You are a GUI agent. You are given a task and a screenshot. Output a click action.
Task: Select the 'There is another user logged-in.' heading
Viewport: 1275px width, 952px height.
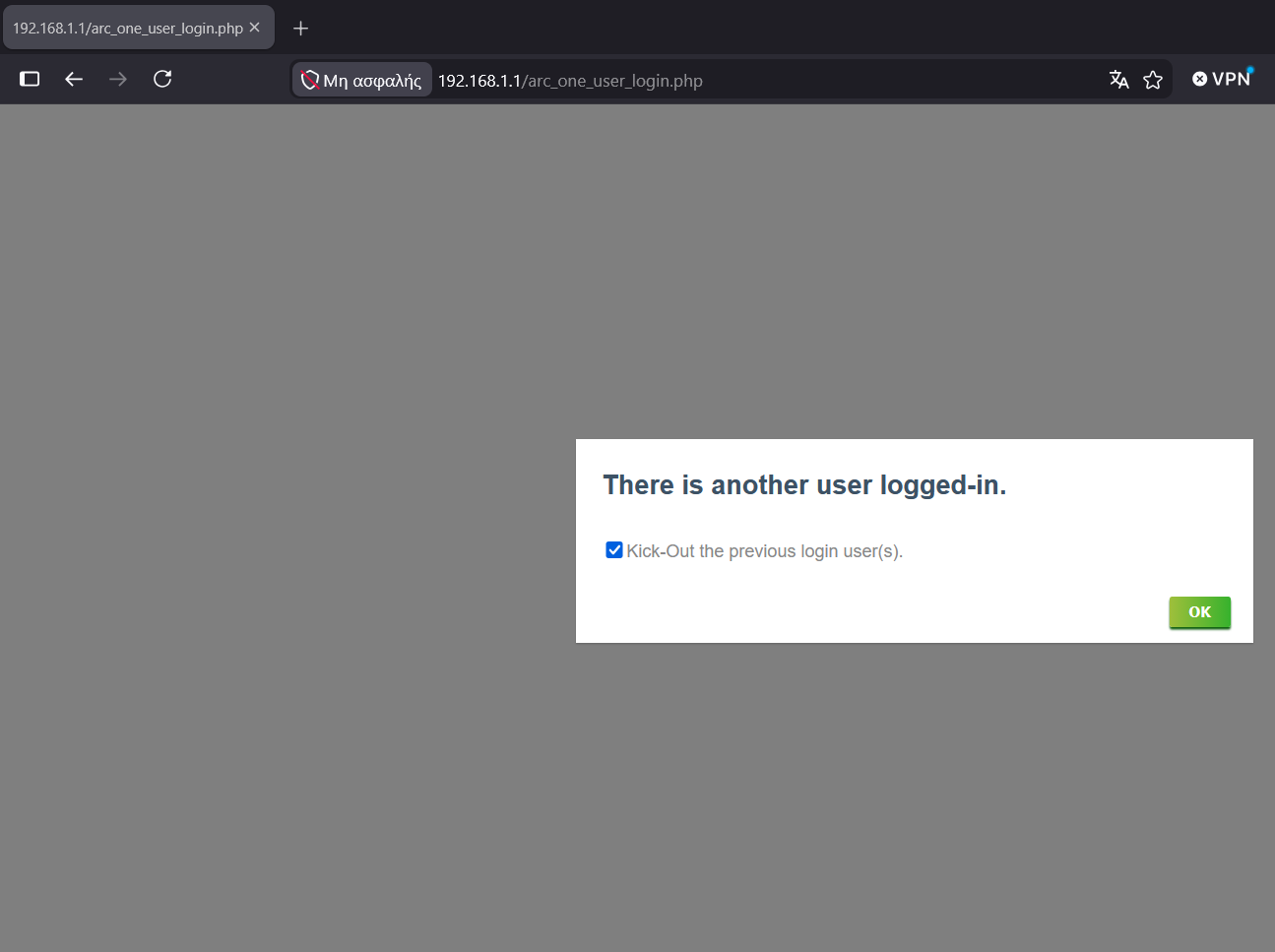[804, 485]
